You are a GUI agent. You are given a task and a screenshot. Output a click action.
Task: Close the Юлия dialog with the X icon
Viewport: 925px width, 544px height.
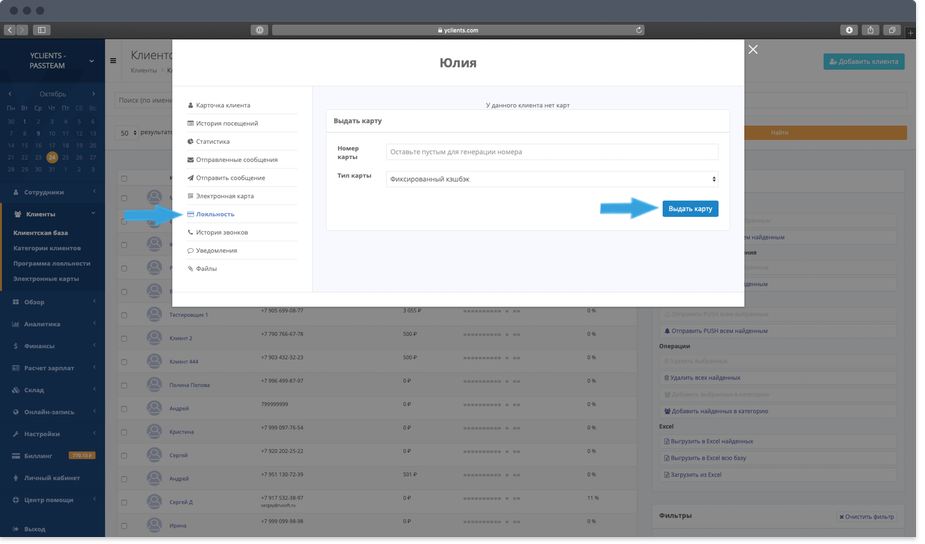[x=753, y=50]
